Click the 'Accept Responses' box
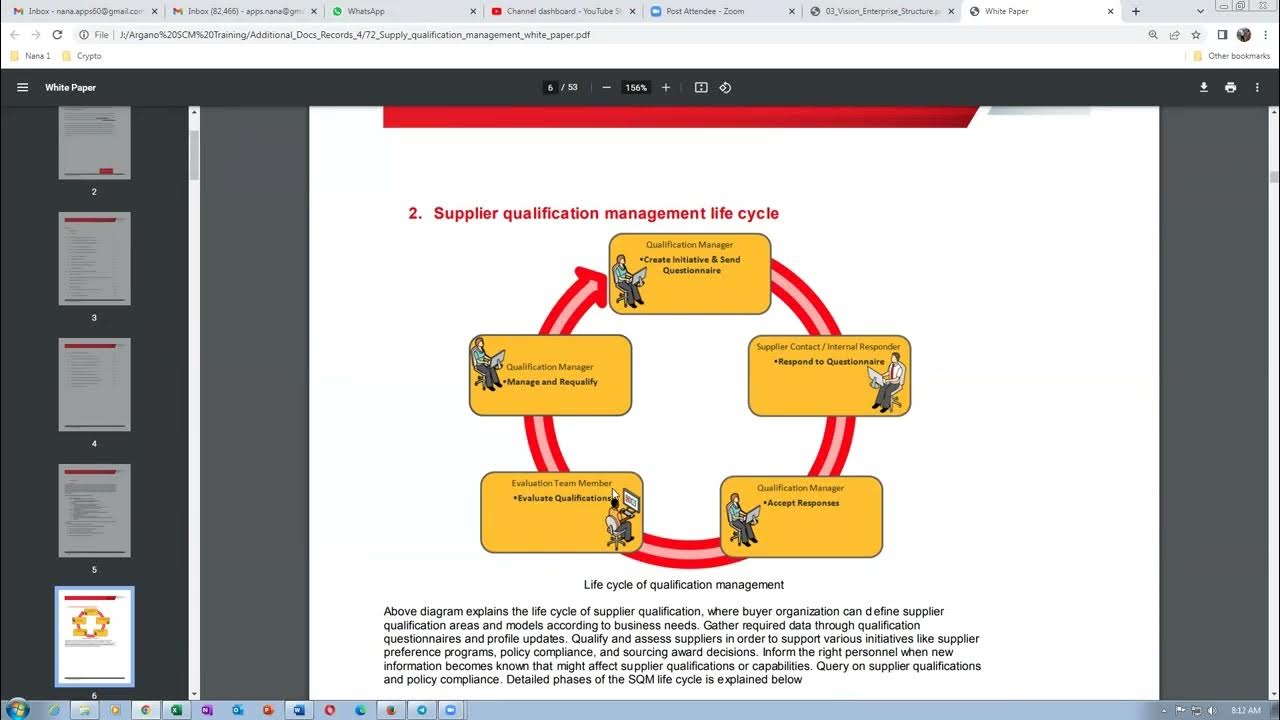 (x=801, y=516)
